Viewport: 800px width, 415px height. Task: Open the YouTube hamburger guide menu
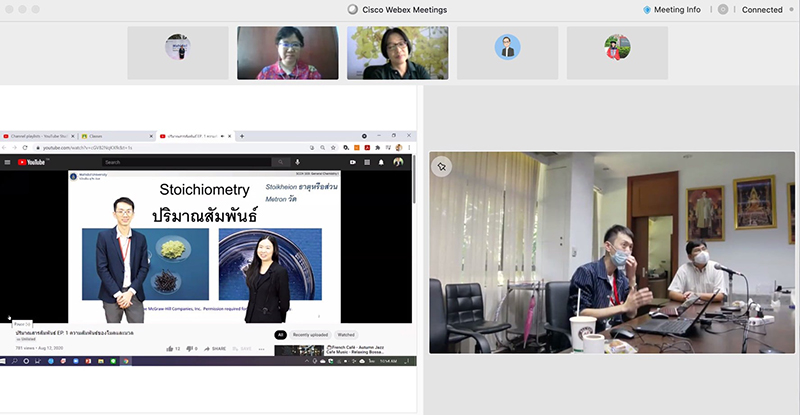pyautogui.click(x=8, y=162)
